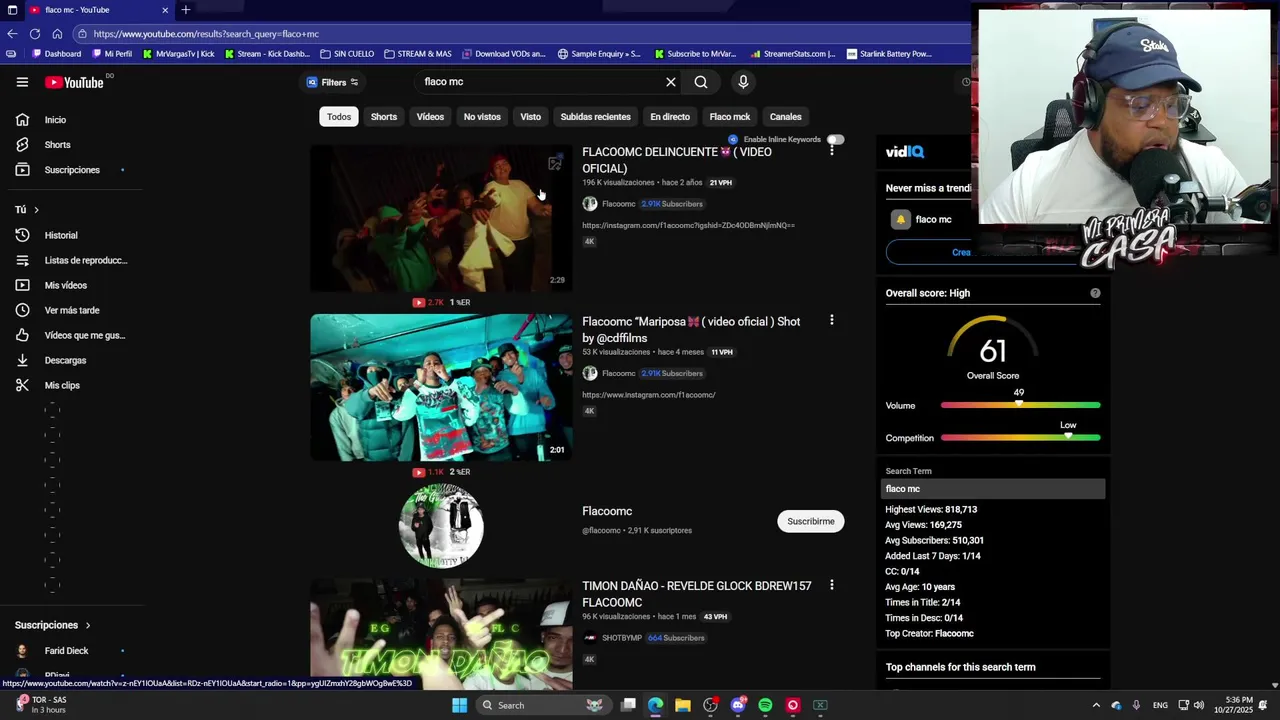Open the vidIQ logo panel
Viewport: 1280px width, 720px height.
905,152
